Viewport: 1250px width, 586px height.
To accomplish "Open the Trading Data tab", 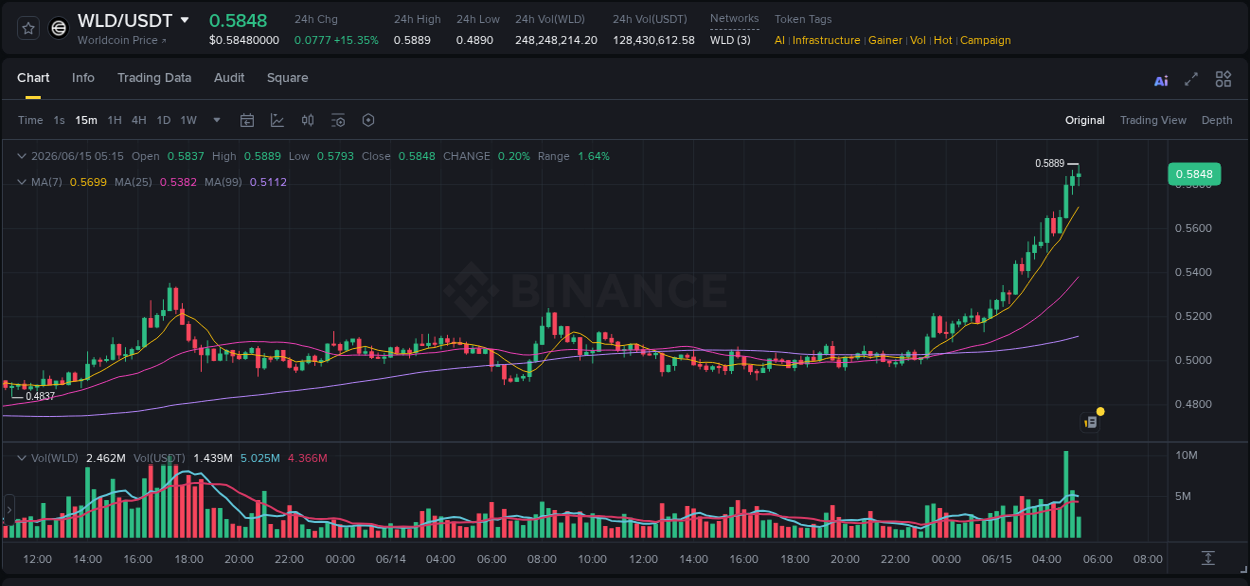I will [x=154, y=78].
